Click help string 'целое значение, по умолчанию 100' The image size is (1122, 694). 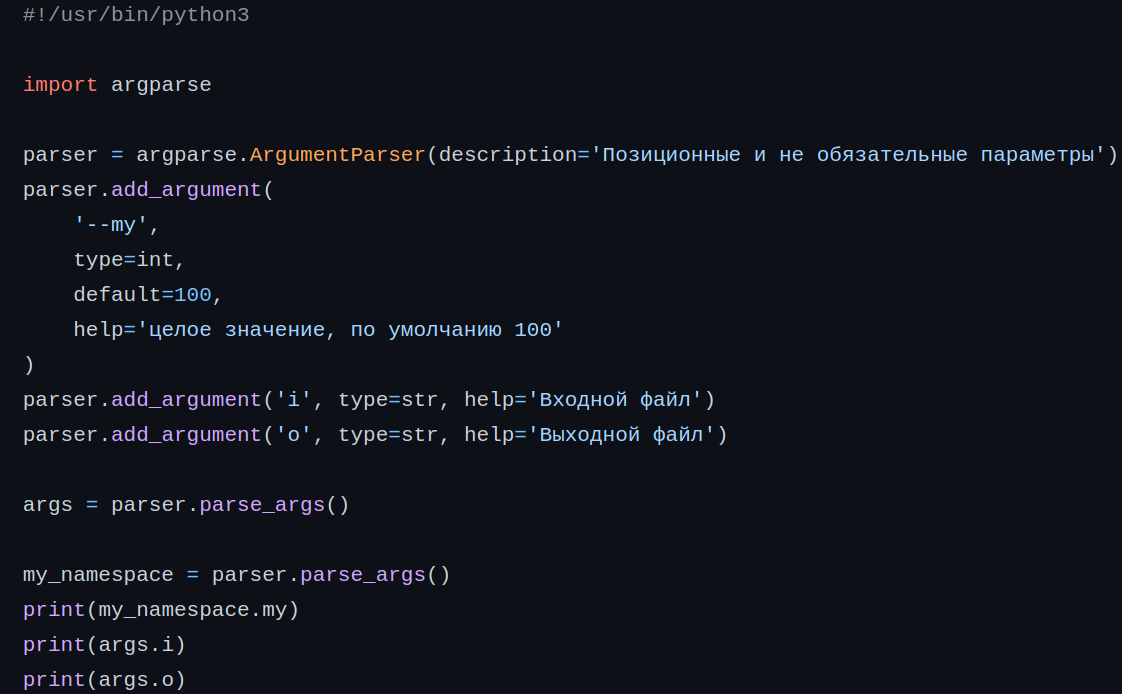pos(350,331)
